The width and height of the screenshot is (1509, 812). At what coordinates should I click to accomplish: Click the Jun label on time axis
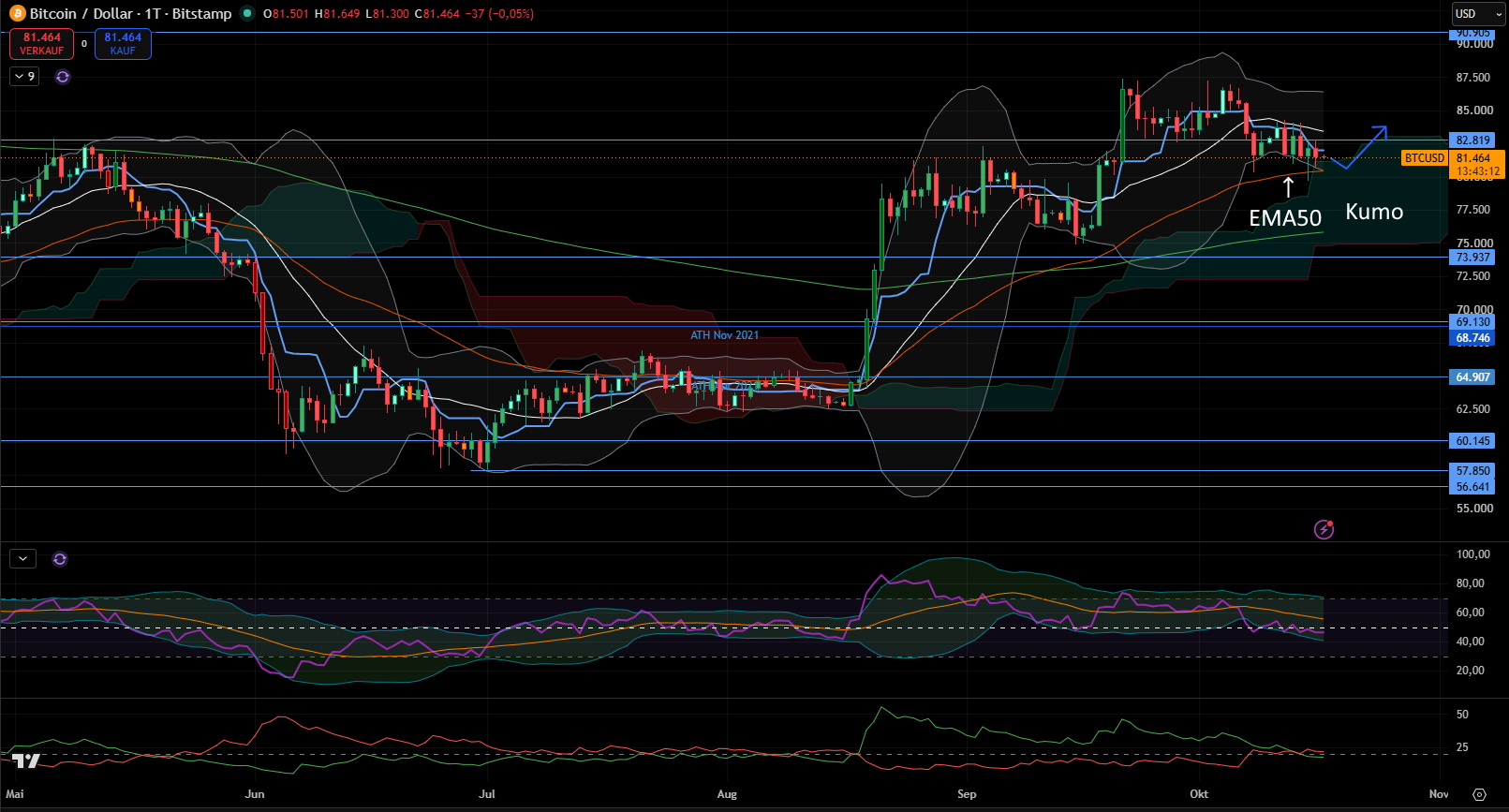click(x=255, y=794)
